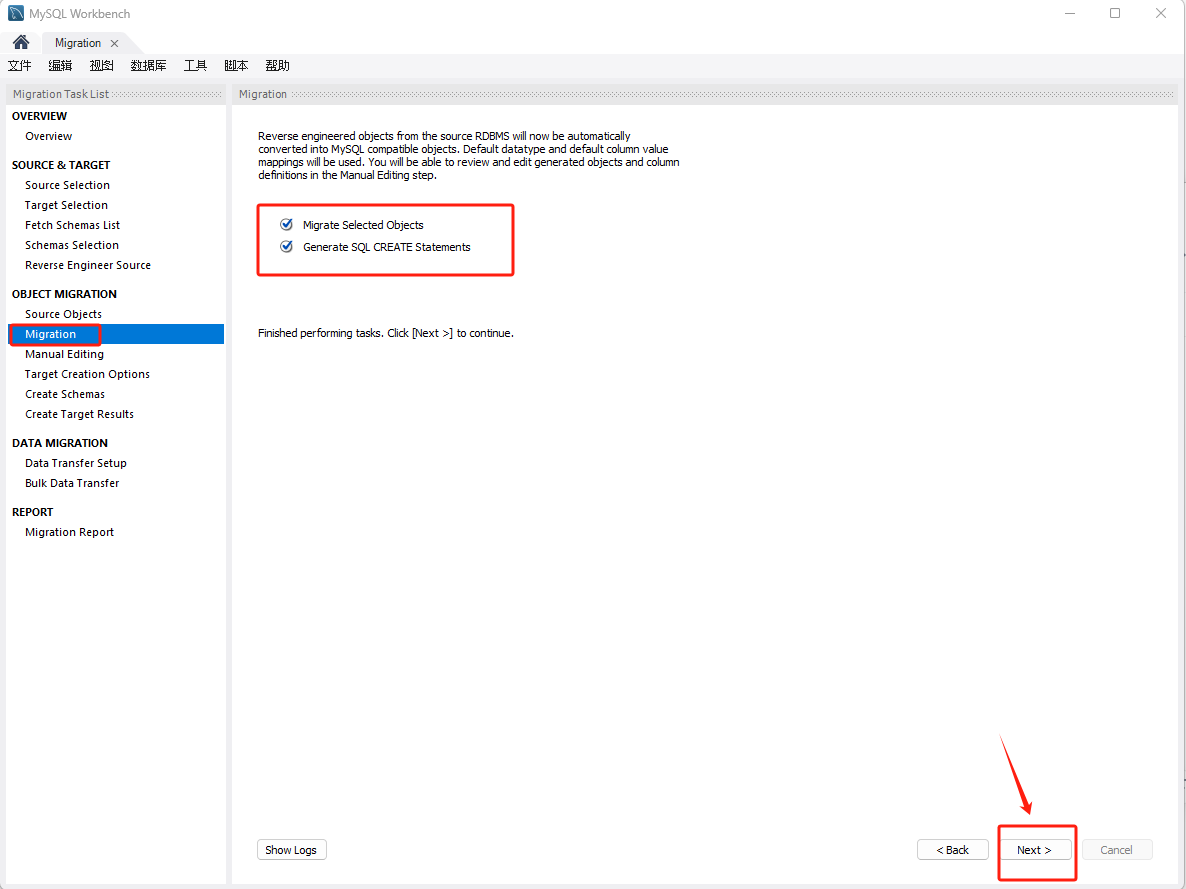Image resolution: width=1186 pixels, height=889 pixels.
Task: Click the MySQL Workbench dolphin icon
Action: pos(16,14)
